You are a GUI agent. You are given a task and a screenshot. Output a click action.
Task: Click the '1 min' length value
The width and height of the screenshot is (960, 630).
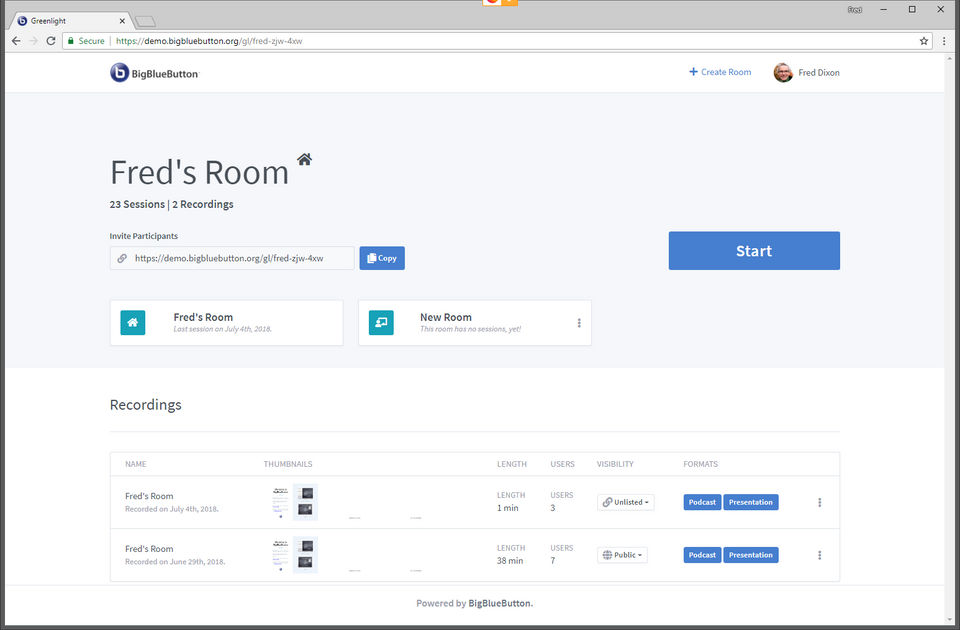(508, 508)
